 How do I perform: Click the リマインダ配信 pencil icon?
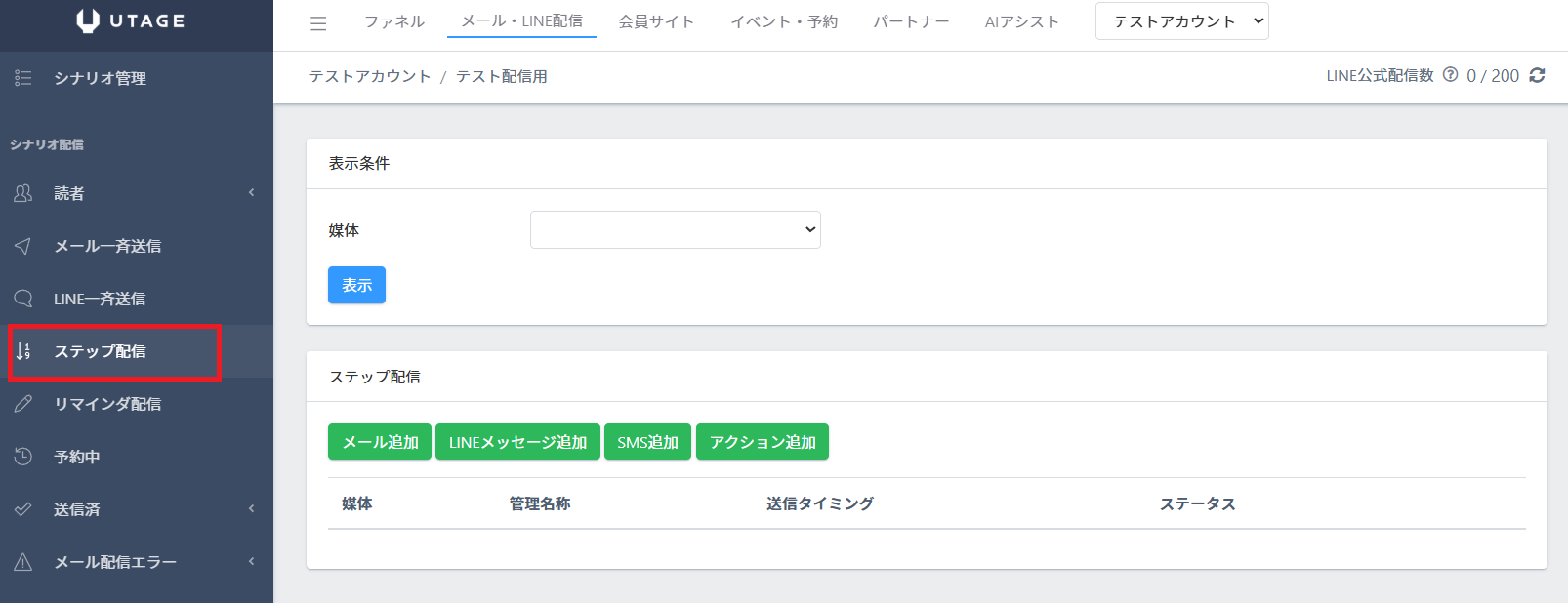point(23,404)
